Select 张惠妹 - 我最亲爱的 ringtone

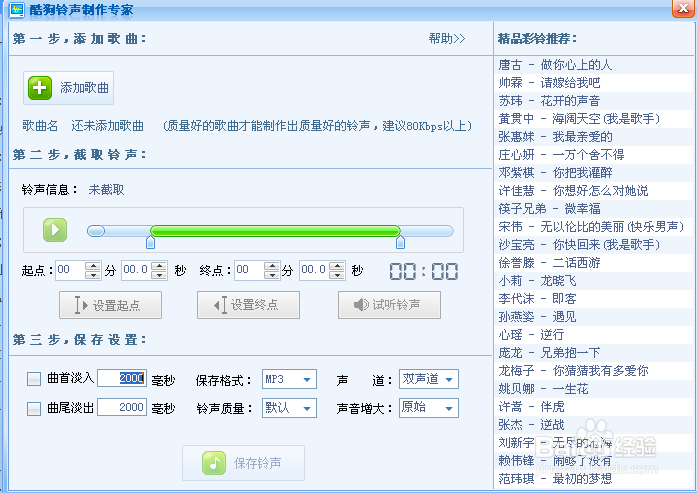(594, 137)
